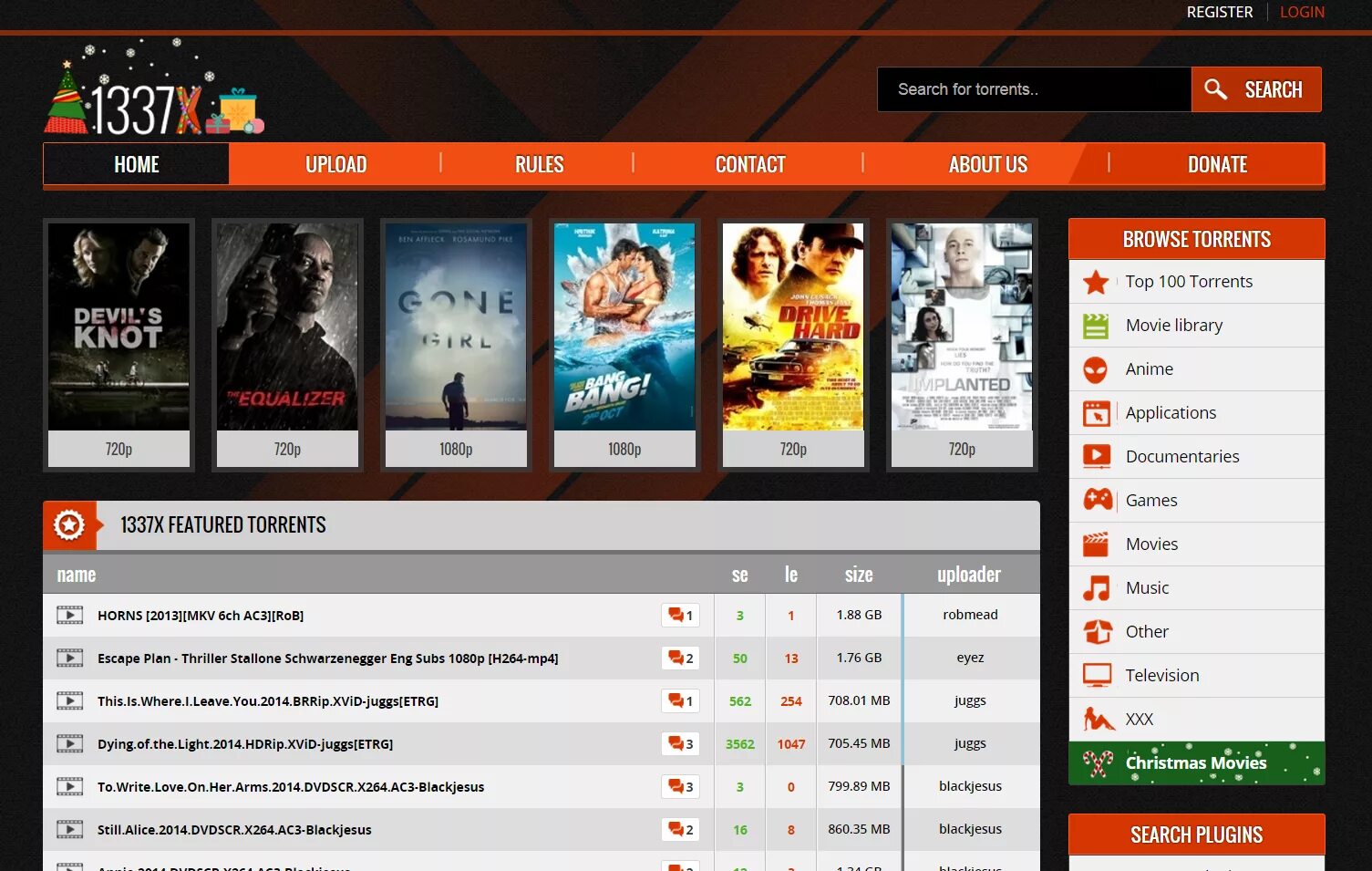Click the 'name' column header
The image size is (1372, 871).
point(77,575)
